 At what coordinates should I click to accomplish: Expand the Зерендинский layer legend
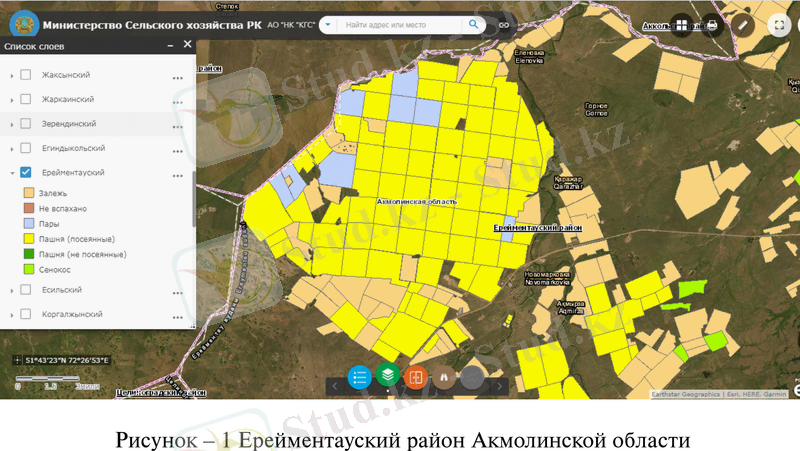pyautogui.click(x=12, y=124)
